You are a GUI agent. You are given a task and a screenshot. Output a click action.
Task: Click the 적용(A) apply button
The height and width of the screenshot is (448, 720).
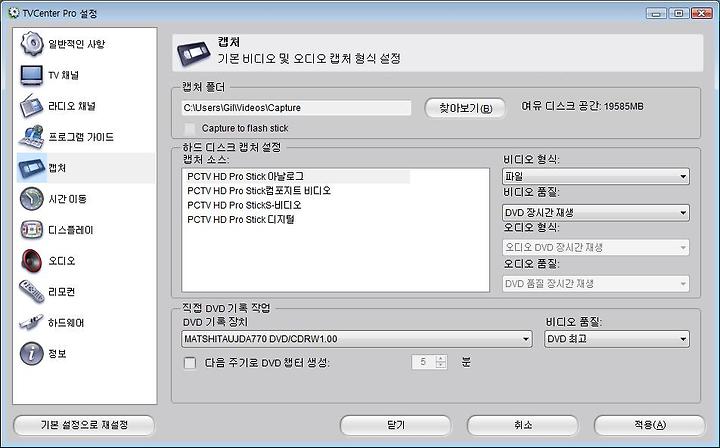click(x=649, y=425)
